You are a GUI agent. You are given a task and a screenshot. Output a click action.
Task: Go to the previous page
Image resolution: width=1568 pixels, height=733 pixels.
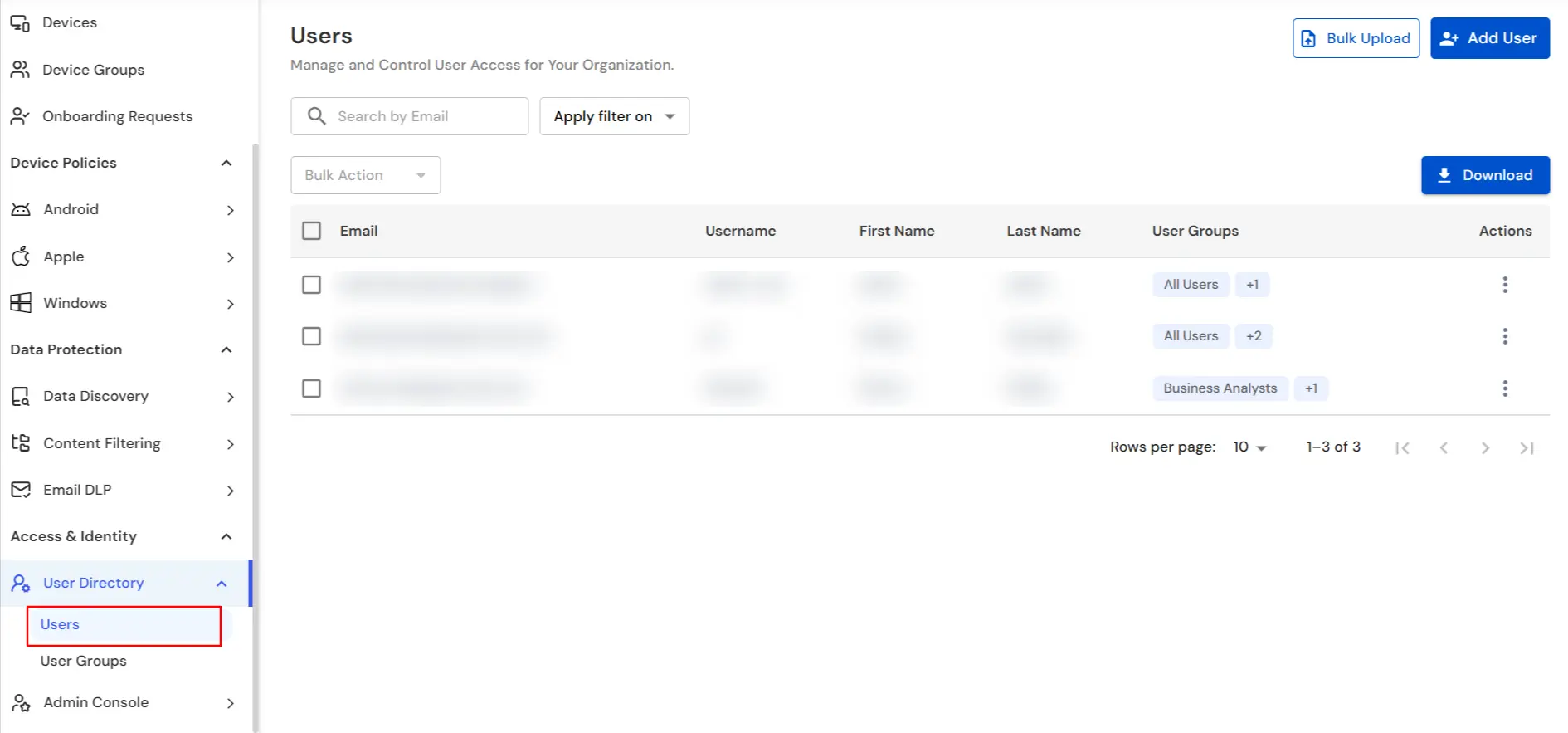tap(1444, 448)
